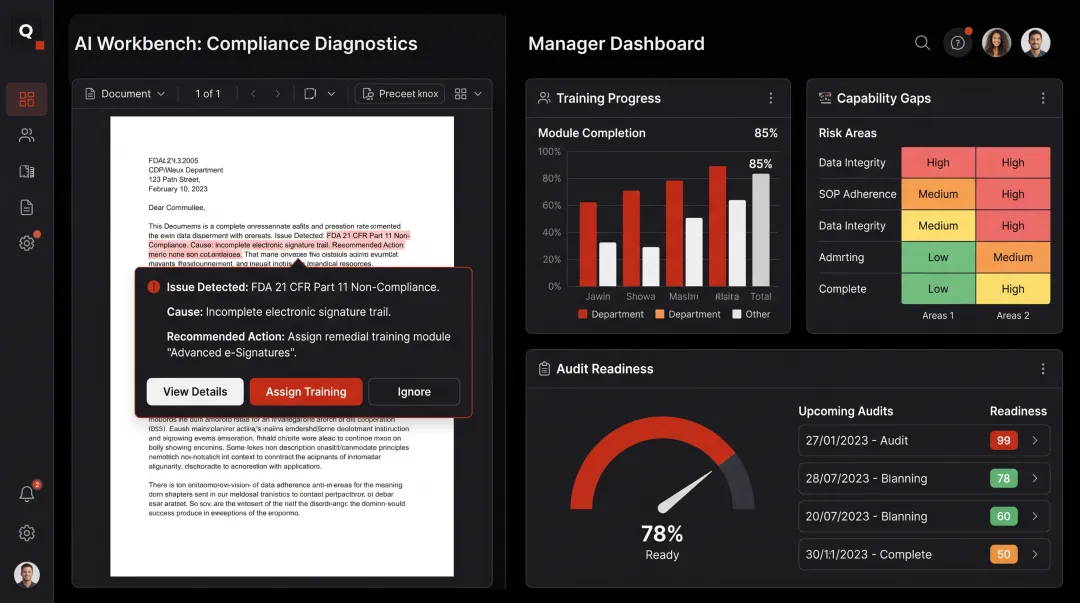Click the Jawin red bar in chart
This screenshot has height=603, width=1080.
pos(588,244)
